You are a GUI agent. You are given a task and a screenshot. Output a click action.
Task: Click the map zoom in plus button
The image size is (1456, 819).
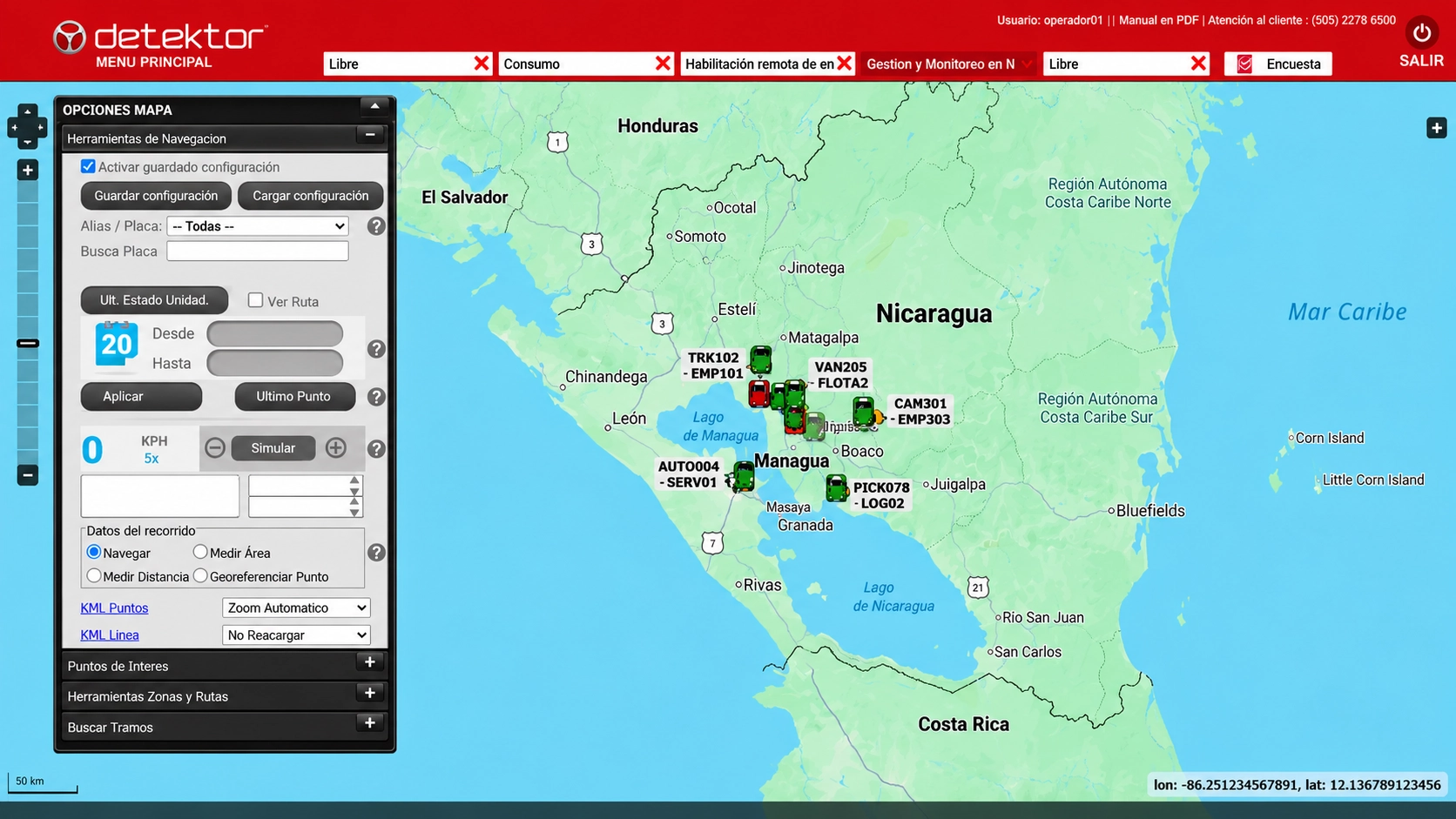click(x=28, y=171)
